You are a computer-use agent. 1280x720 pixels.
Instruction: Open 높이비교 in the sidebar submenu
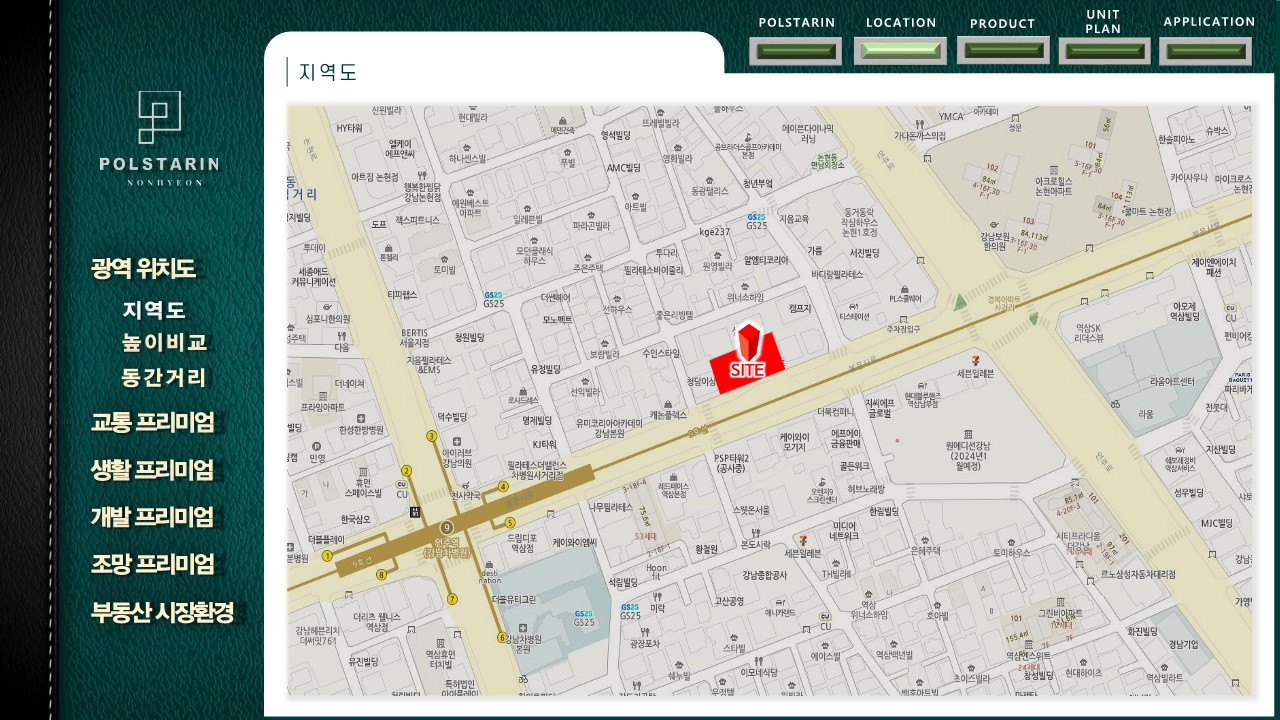(x=165, y=343)
